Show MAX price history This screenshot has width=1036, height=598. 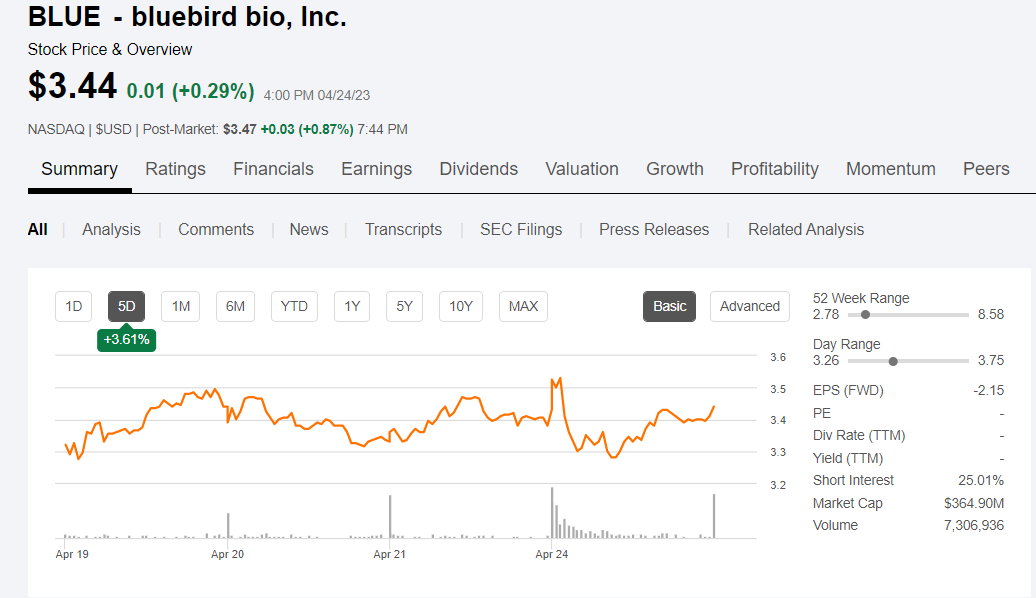pos(523,306)
